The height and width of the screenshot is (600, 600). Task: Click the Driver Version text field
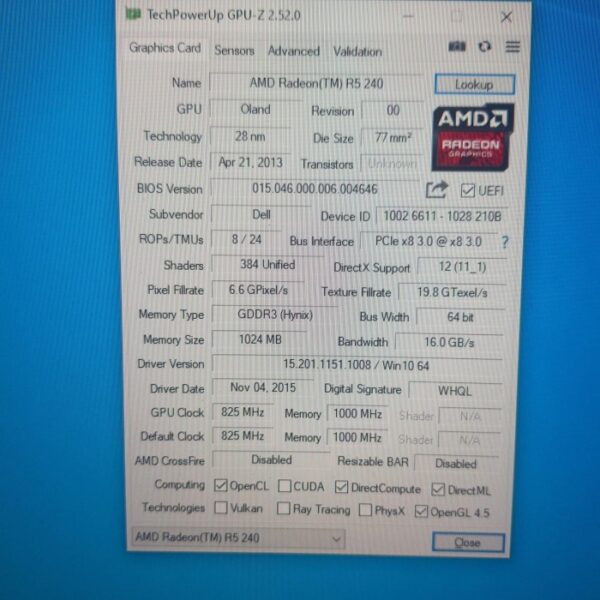tap(355, 364)
